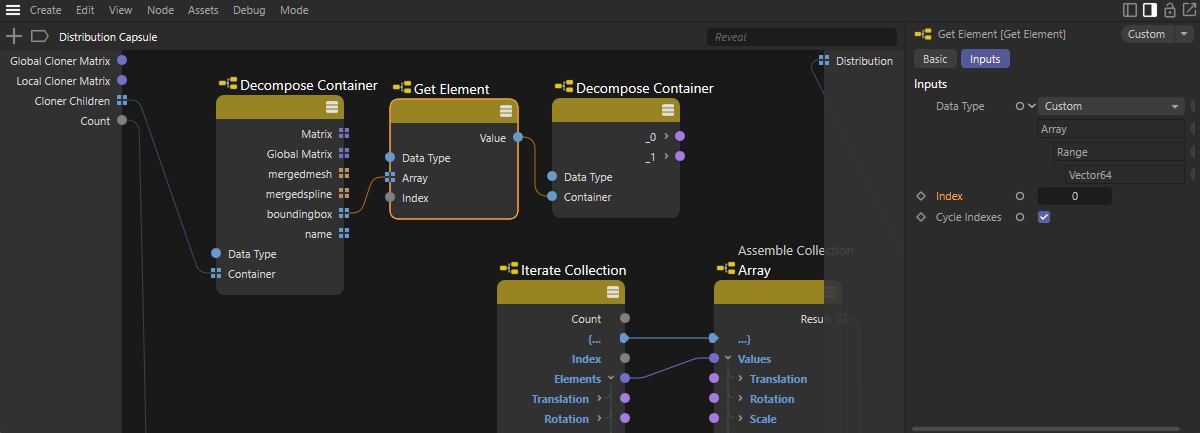Toggle the Index keyframe diamond
This screenshot has height=433, width=1200.
click(x=921, y=196)
